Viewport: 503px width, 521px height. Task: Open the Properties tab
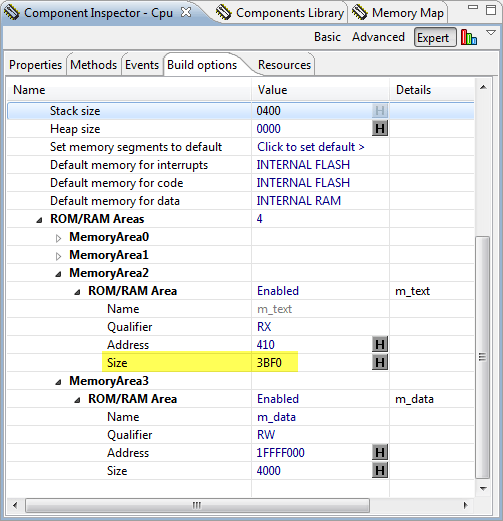(x=35, y=65)
